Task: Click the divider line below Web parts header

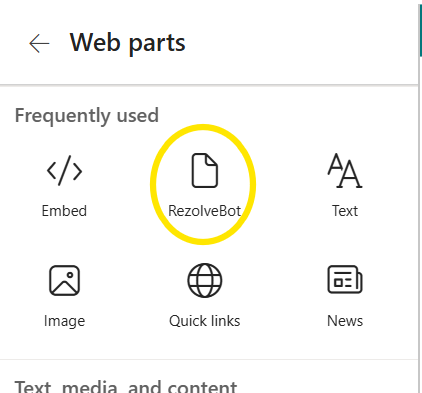Action: pos(209,85)
